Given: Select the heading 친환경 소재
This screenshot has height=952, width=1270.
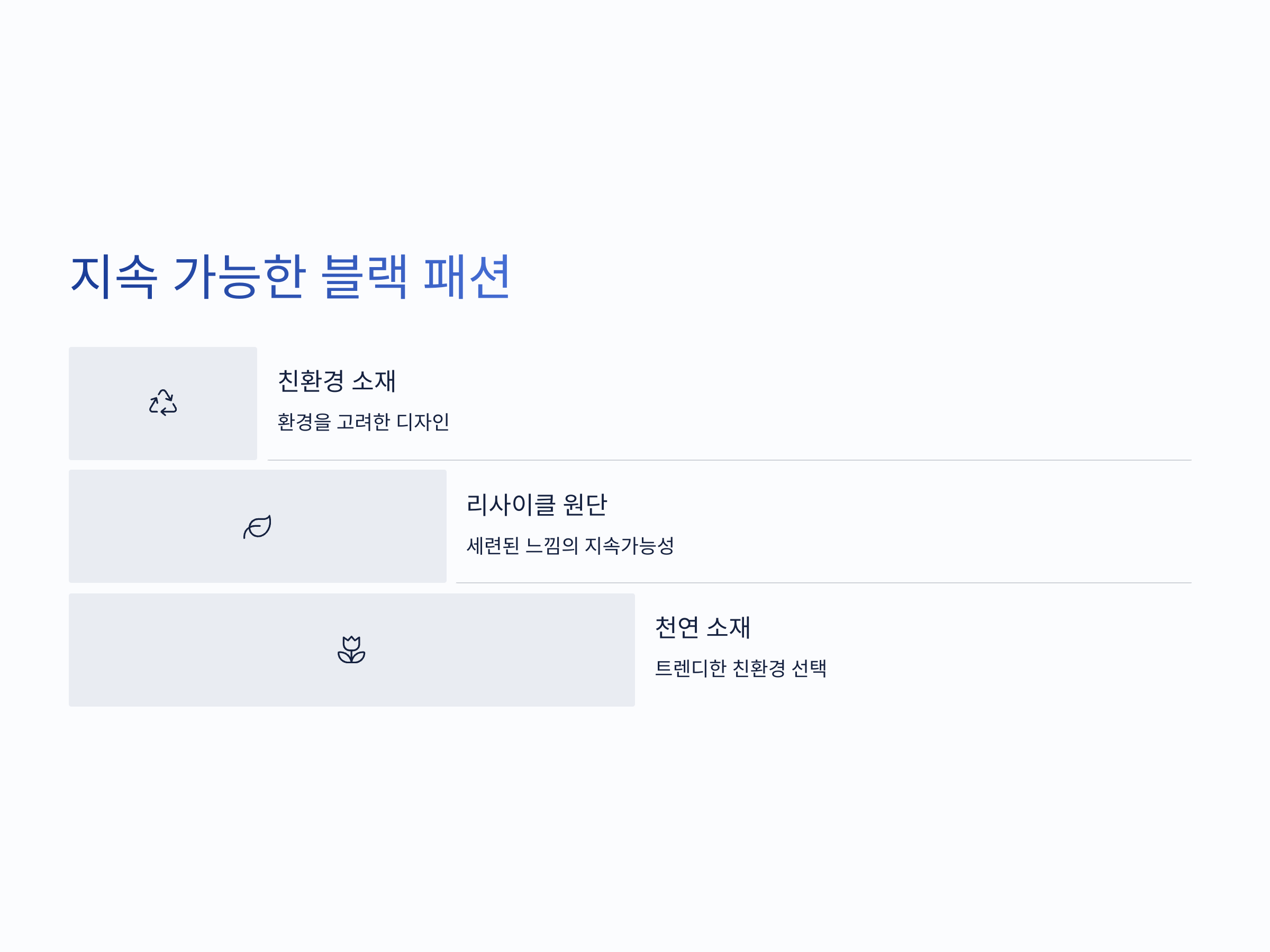Looking at the screenshot, I should (337, 381).
